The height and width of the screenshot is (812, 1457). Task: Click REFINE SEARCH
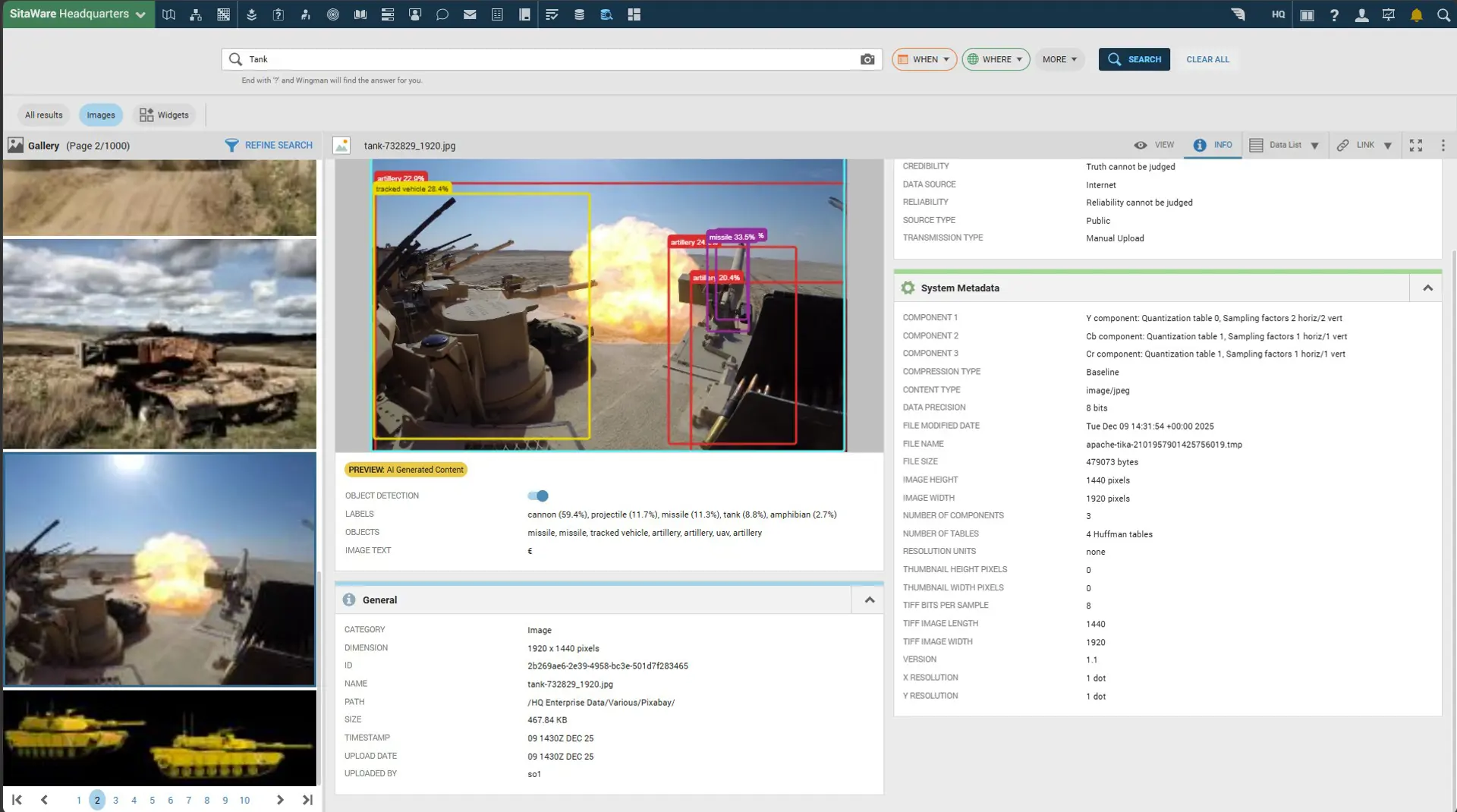click(x=269, y=145)
